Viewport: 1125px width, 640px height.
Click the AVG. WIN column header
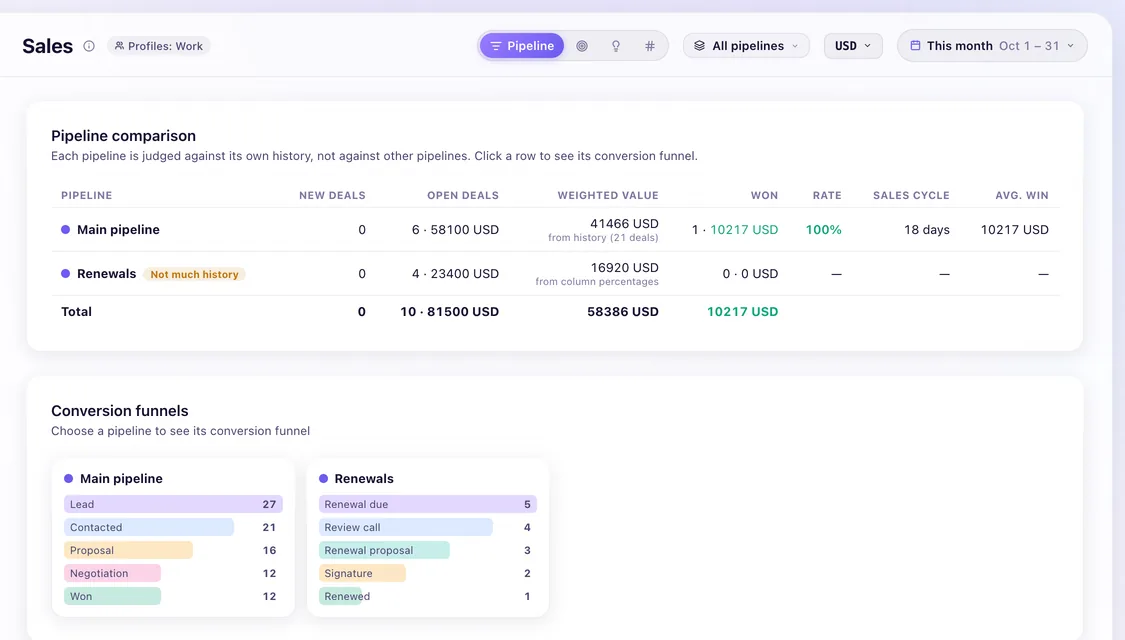[1022, 195]
